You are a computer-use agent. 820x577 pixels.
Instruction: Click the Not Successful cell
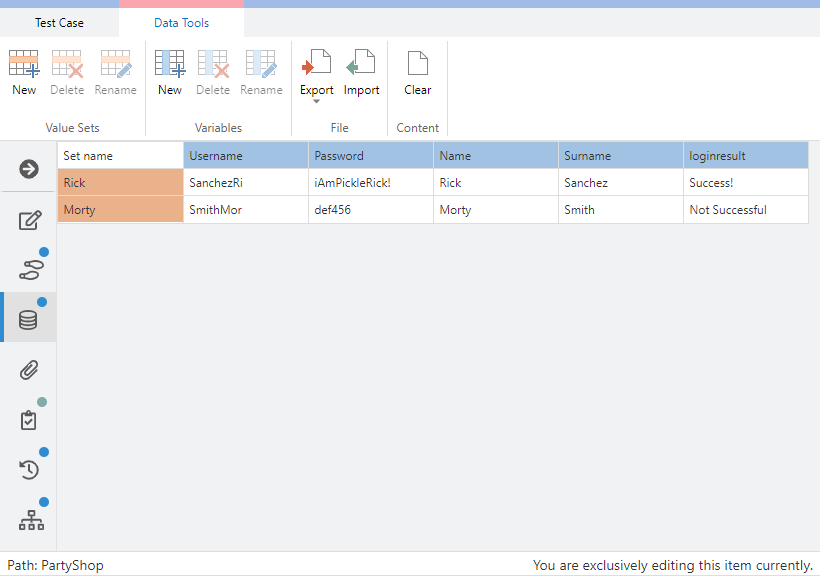tap(745, 210)
